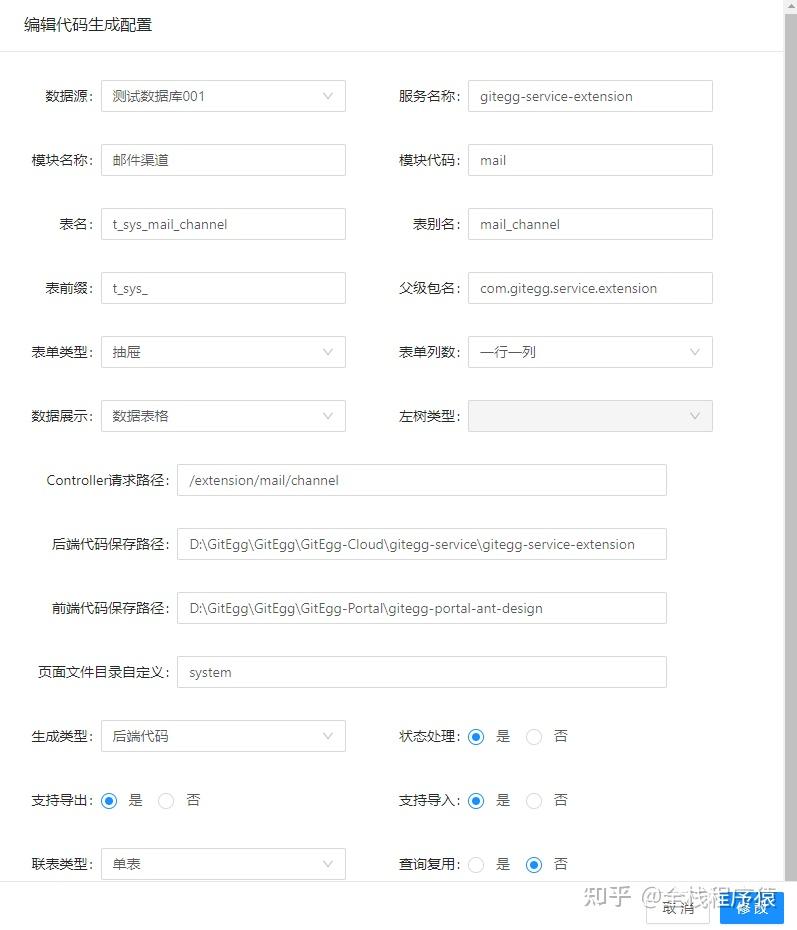This screenshot has width=797, height=930.
Task: Select 否 for 支持导出
Action: point(166,801)
